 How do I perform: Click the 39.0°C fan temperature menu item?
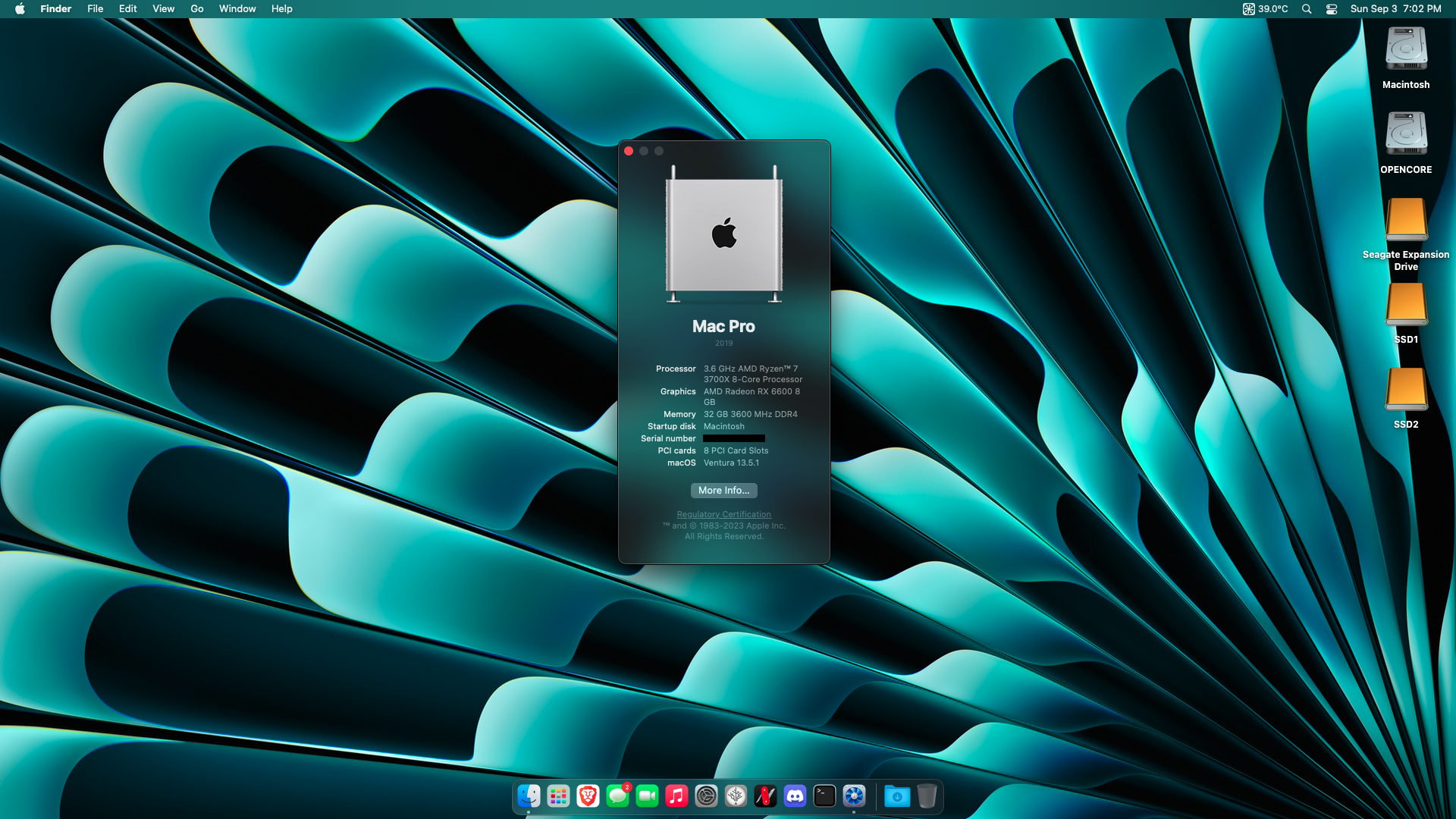(x=1265, y=9)
